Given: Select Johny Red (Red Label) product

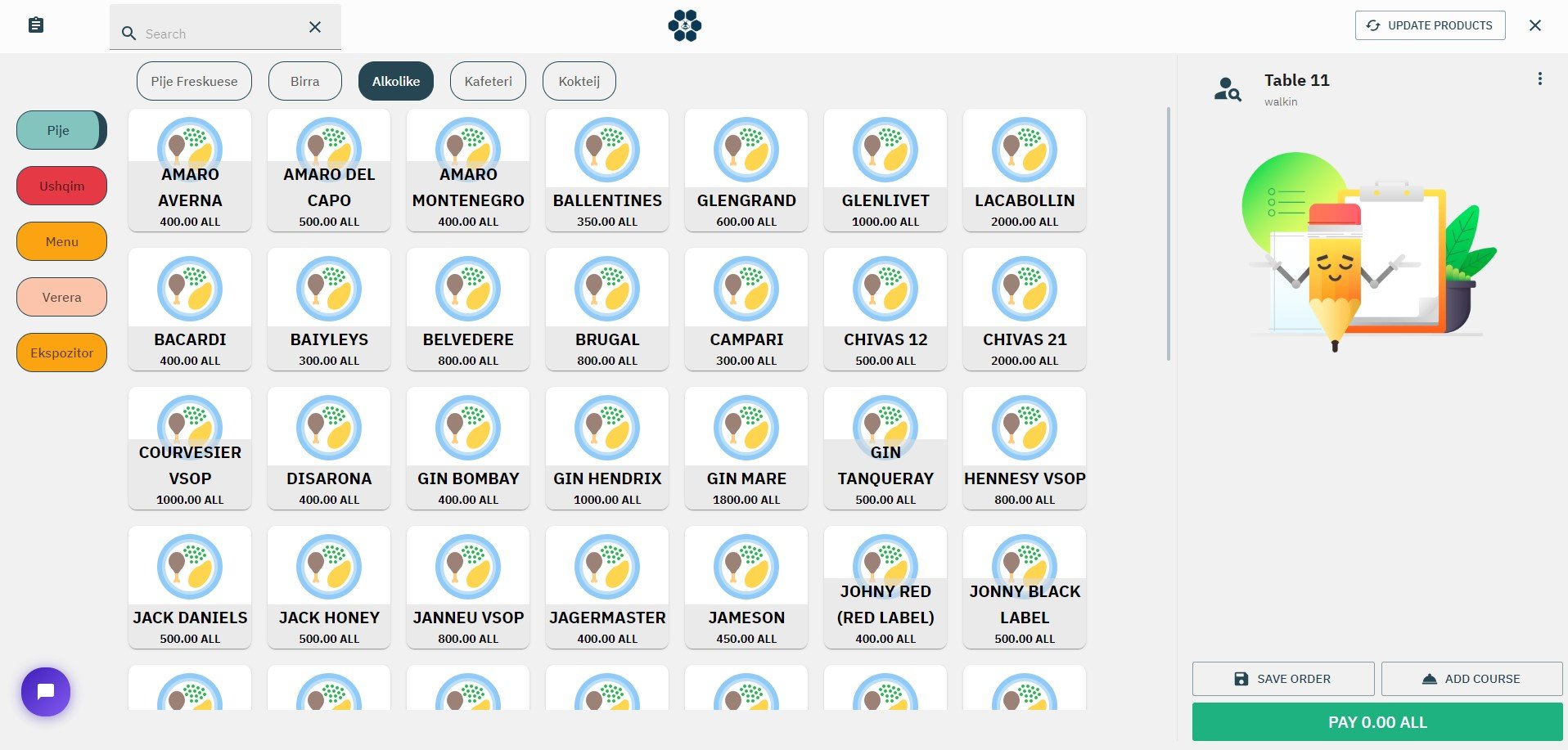Looking at the screenshot, I should pyautogui.click(x=885, y=587).
